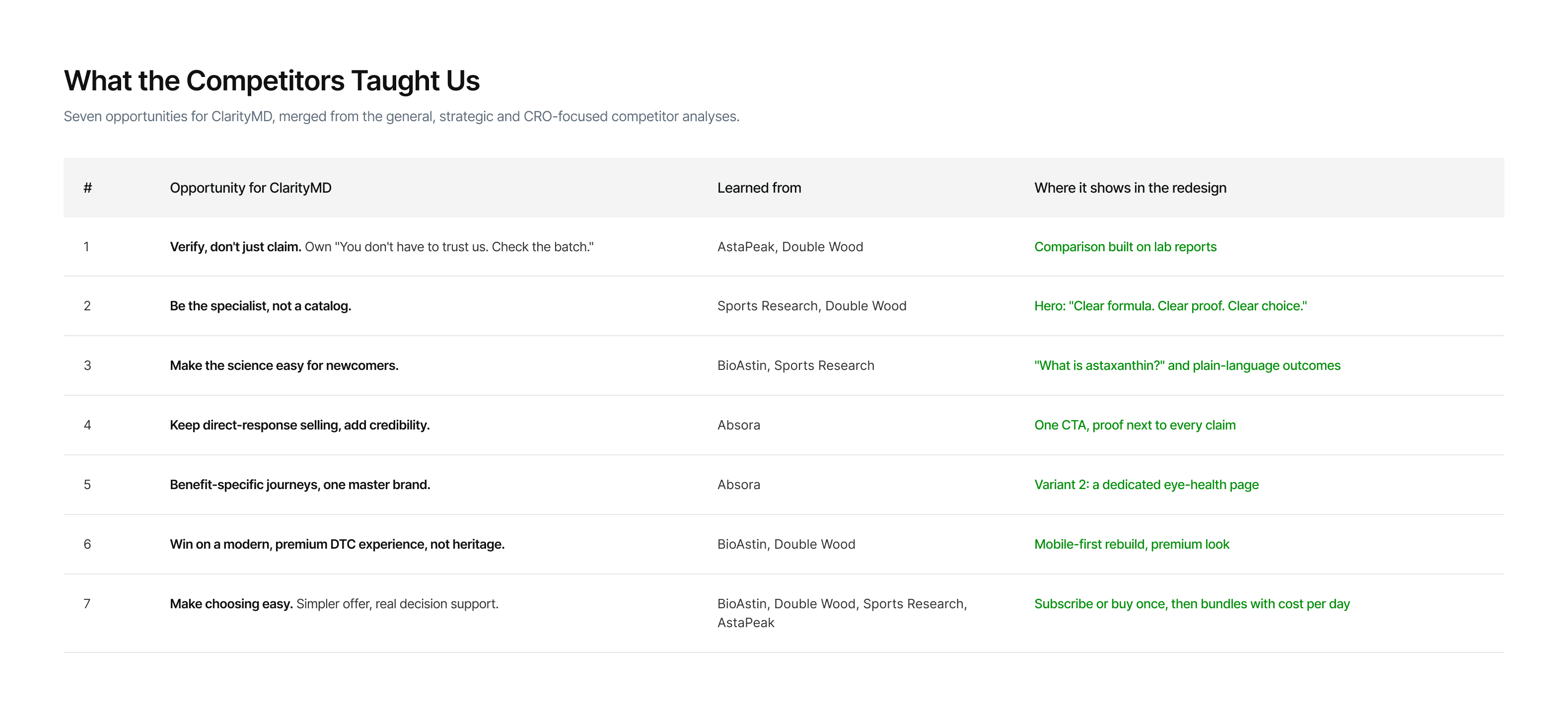Select the row number 6 cell
The width and height of the screenshot is (1568, 717).
(87, 545)
